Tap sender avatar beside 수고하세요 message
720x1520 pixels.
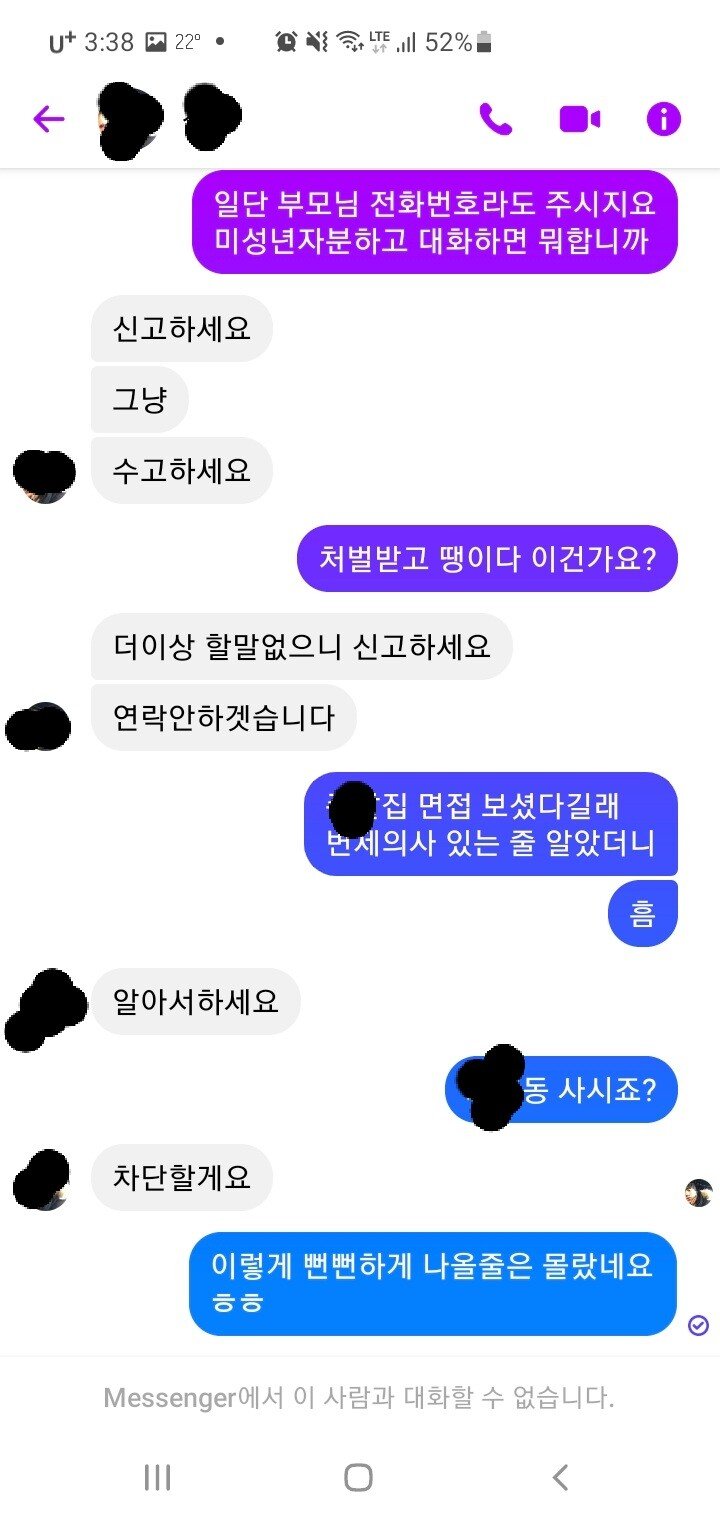tap(44, 475)
